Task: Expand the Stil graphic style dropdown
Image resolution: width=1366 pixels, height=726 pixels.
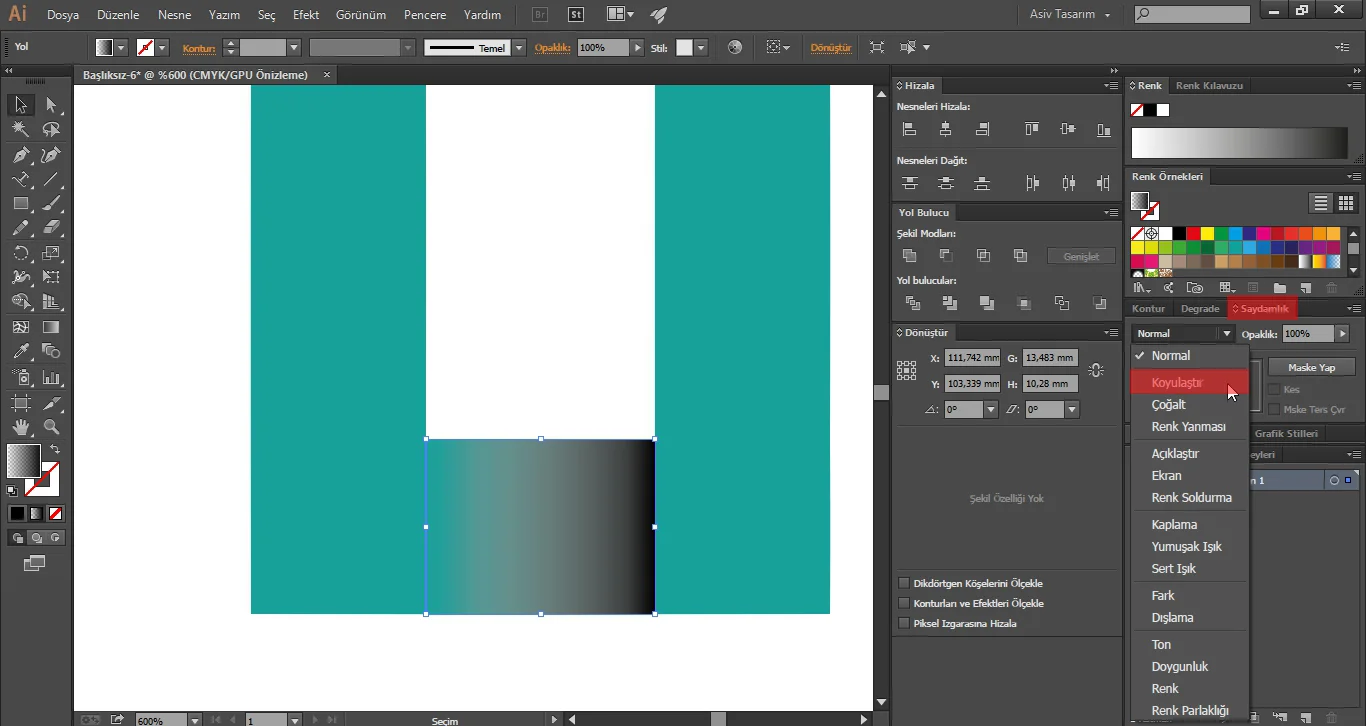Action: pyautogui.click(x=701, y=47)
